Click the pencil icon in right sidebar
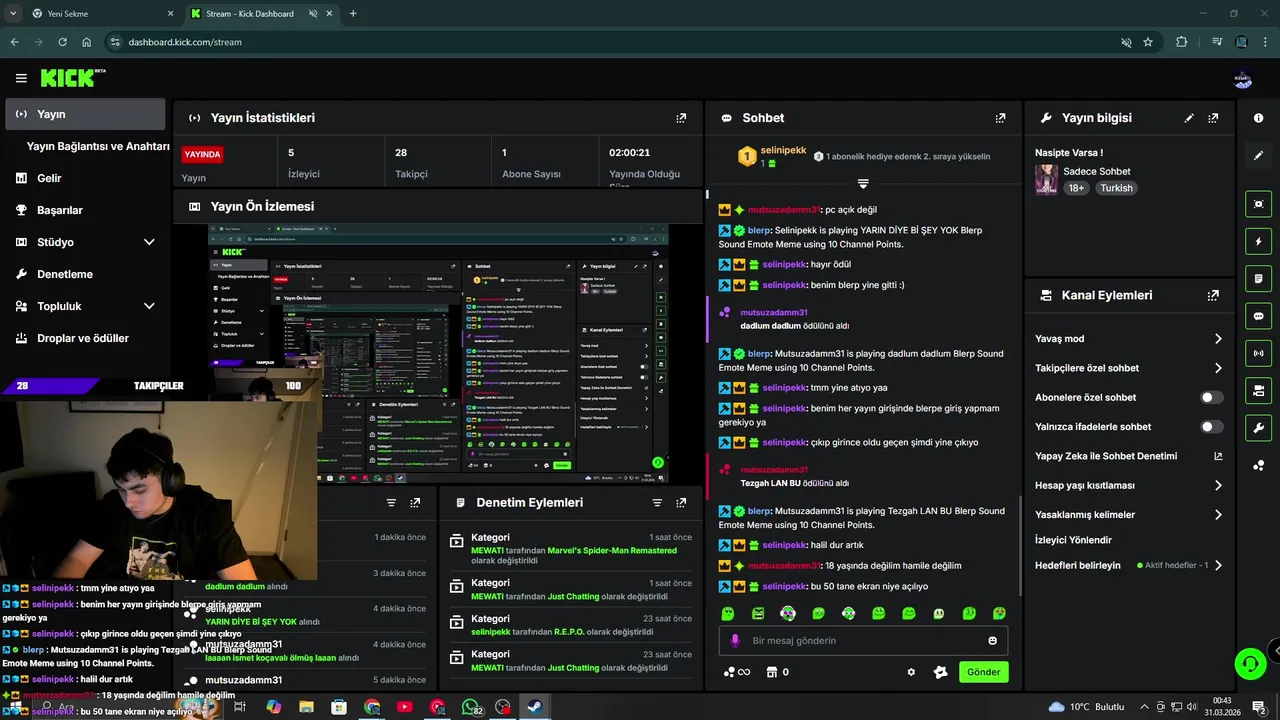The height and width of the screenshot is (720, 1280). click(1258, 155)
